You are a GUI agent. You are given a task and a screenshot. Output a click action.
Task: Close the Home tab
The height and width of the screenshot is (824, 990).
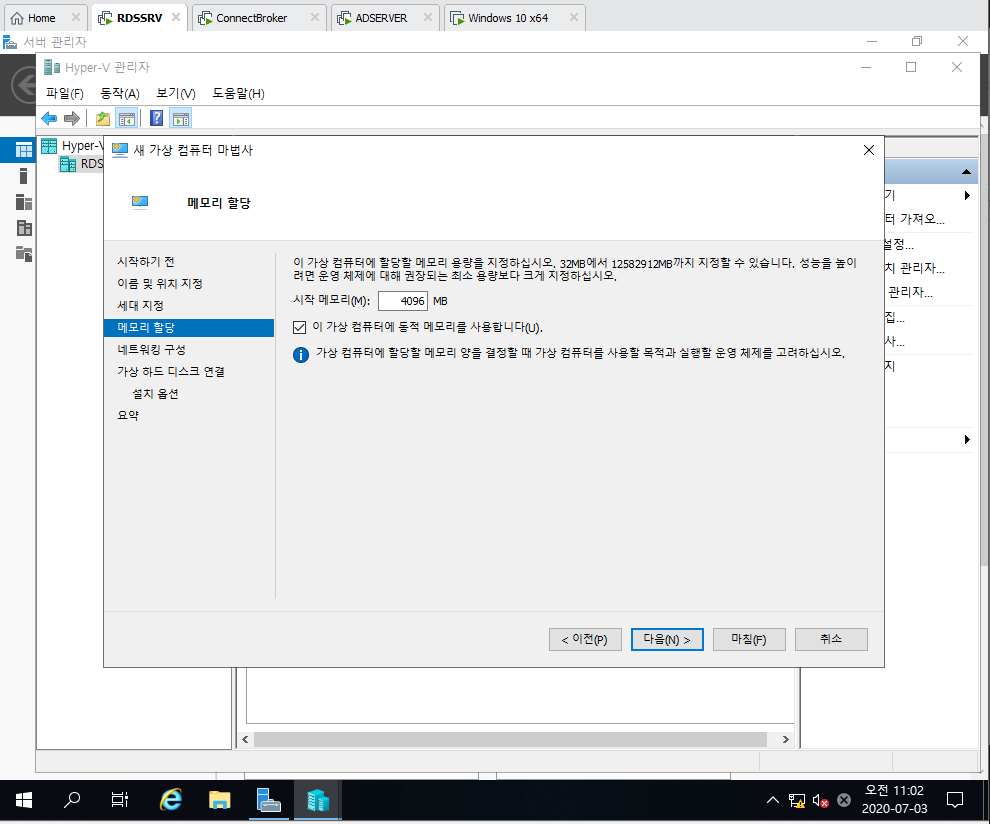[x=76, y=17]
